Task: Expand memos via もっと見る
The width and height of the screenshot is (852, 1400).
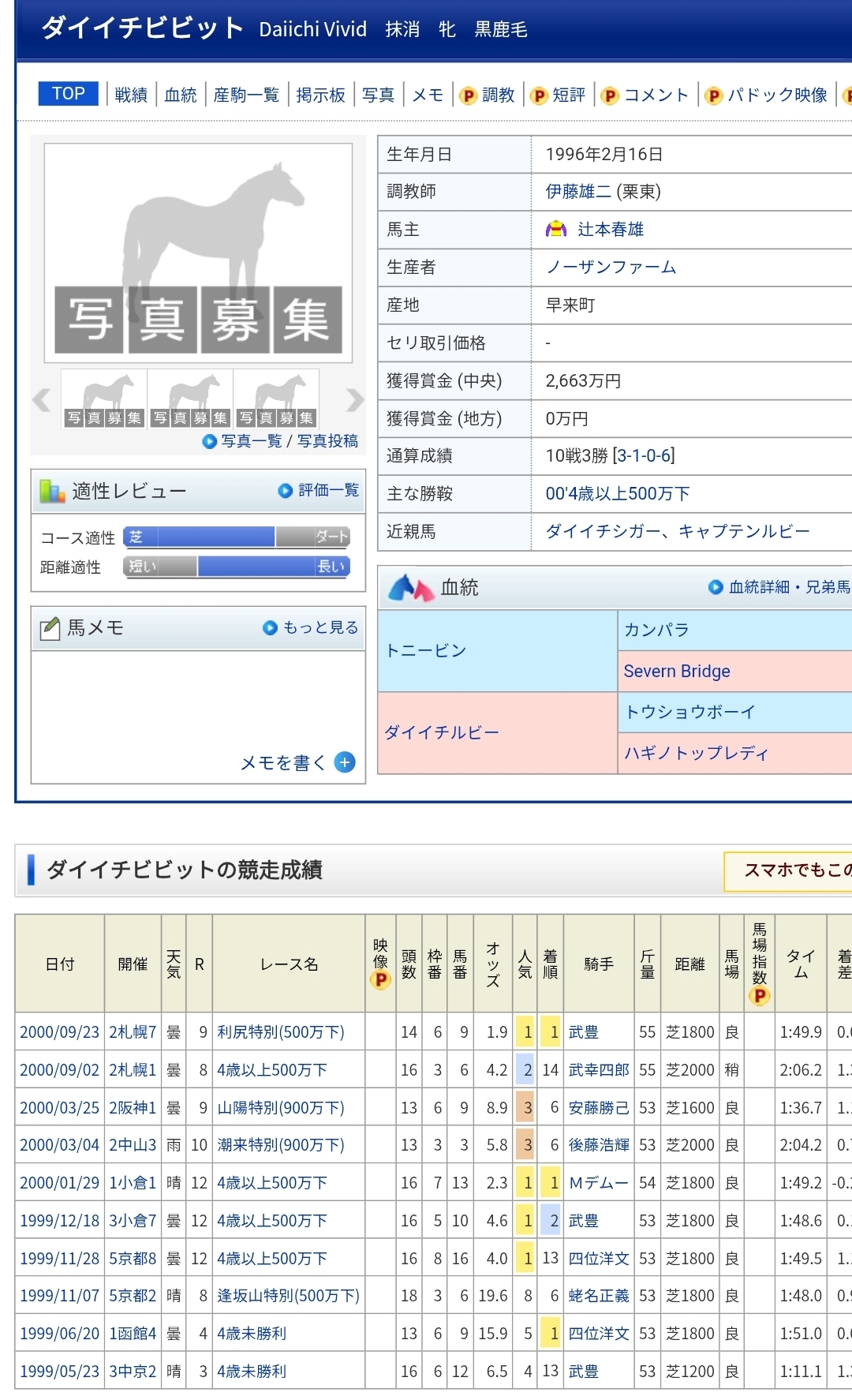Action: coord(312,627)
